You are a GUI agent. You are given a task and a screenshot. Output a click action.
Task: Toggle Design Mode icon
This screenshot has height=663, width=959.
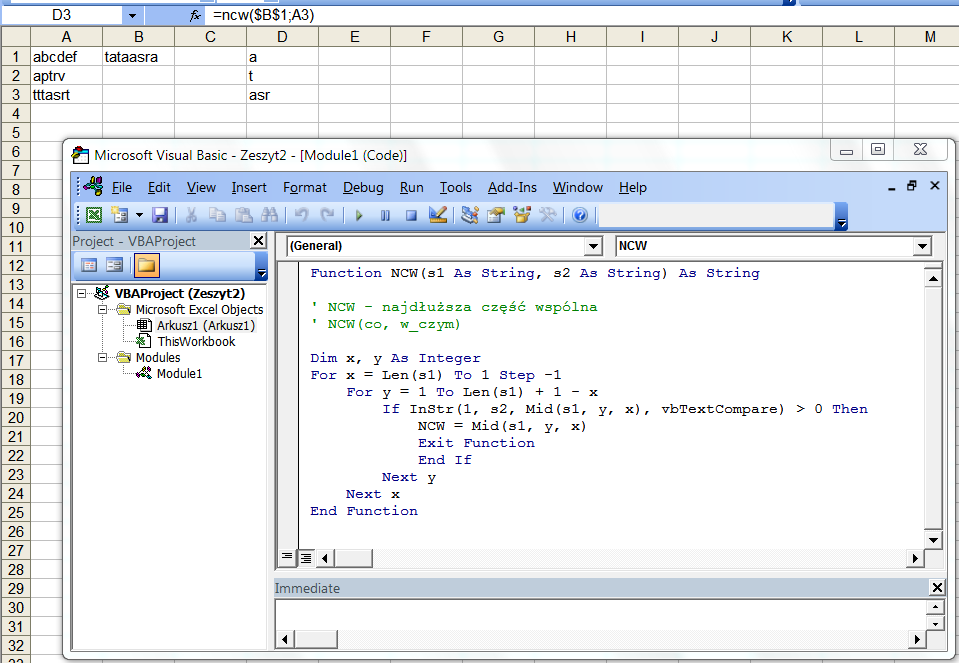point(438,215)
